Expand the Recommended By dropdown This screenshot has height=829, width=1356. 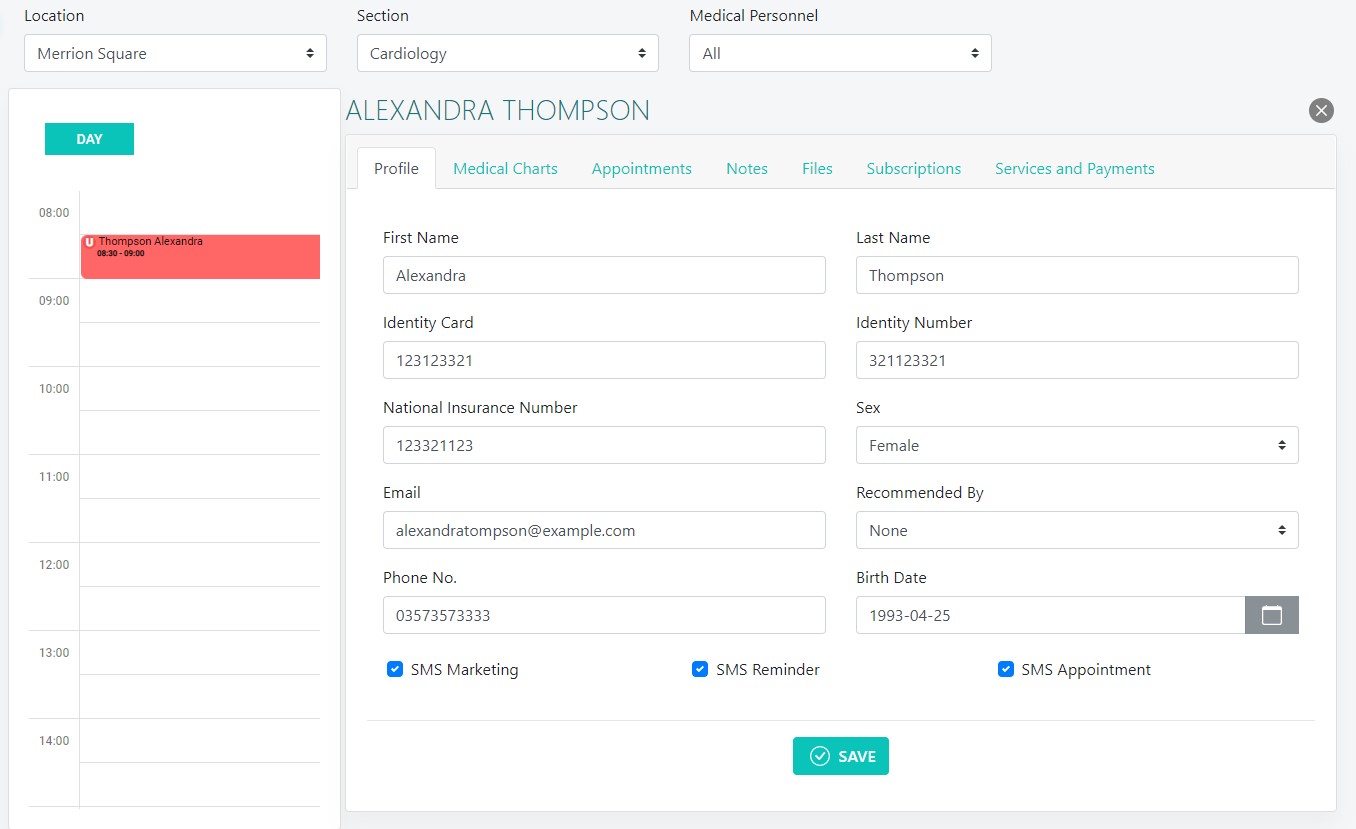1076,531
